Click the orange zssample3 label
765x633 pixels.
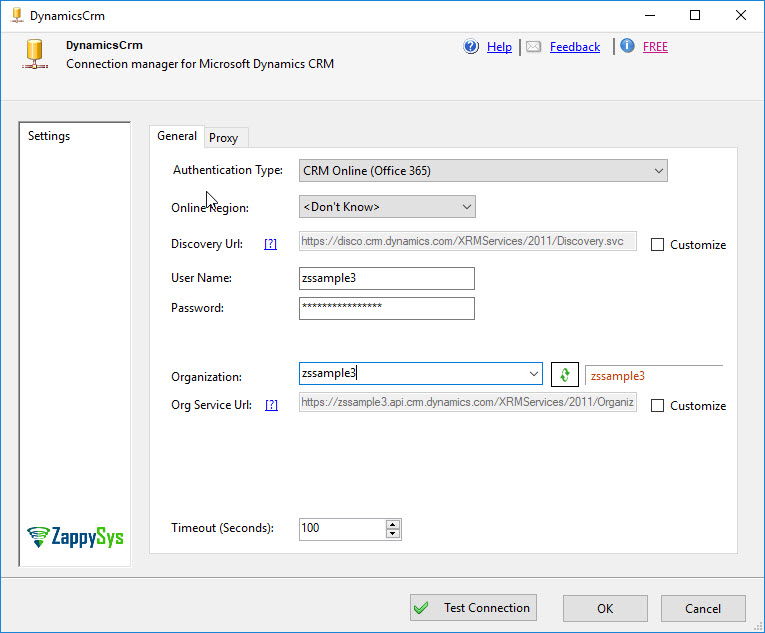coord(618,376)
